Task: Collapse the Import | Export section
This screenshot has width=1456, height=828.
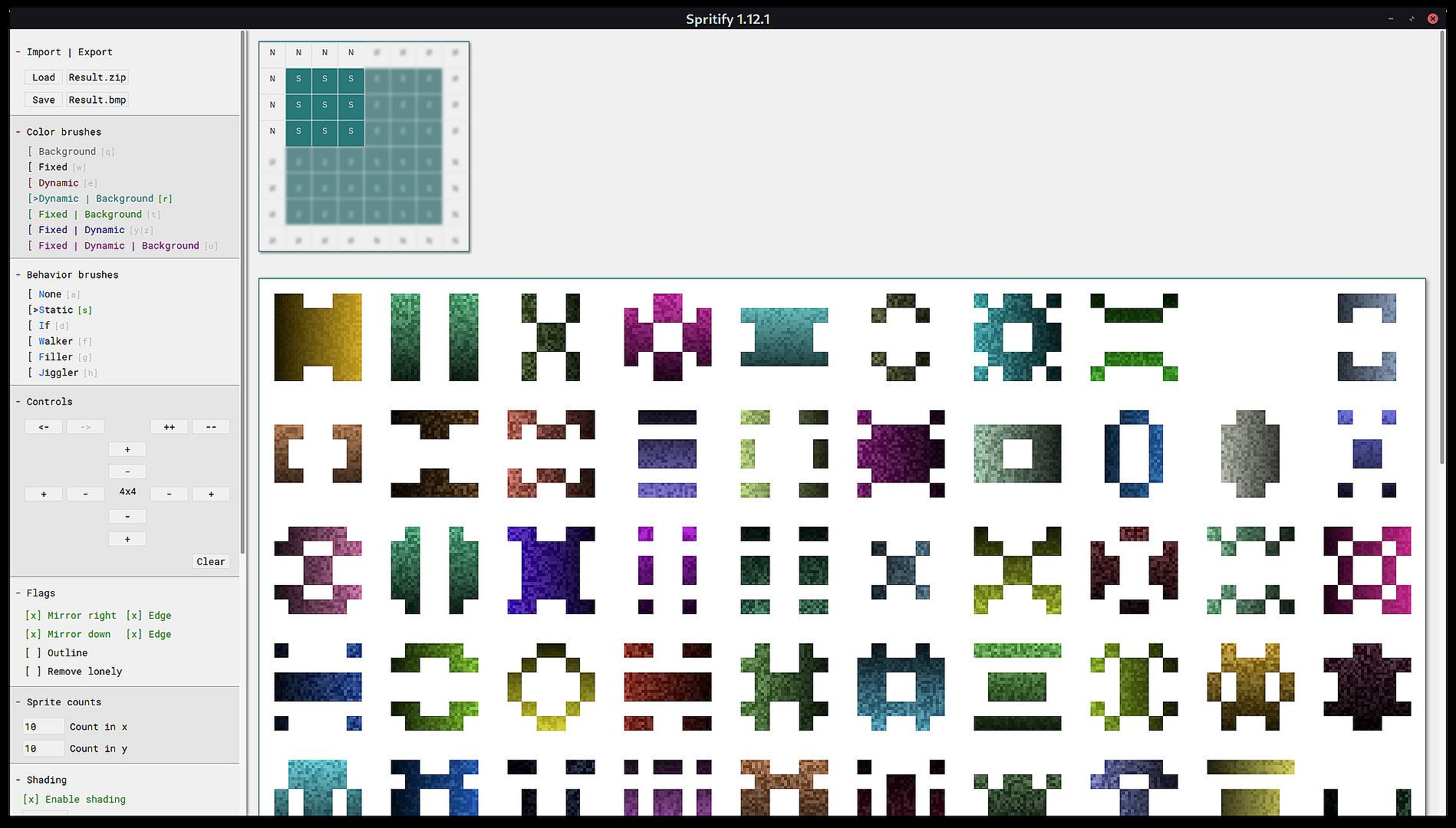Action: [x=64, y=52]
